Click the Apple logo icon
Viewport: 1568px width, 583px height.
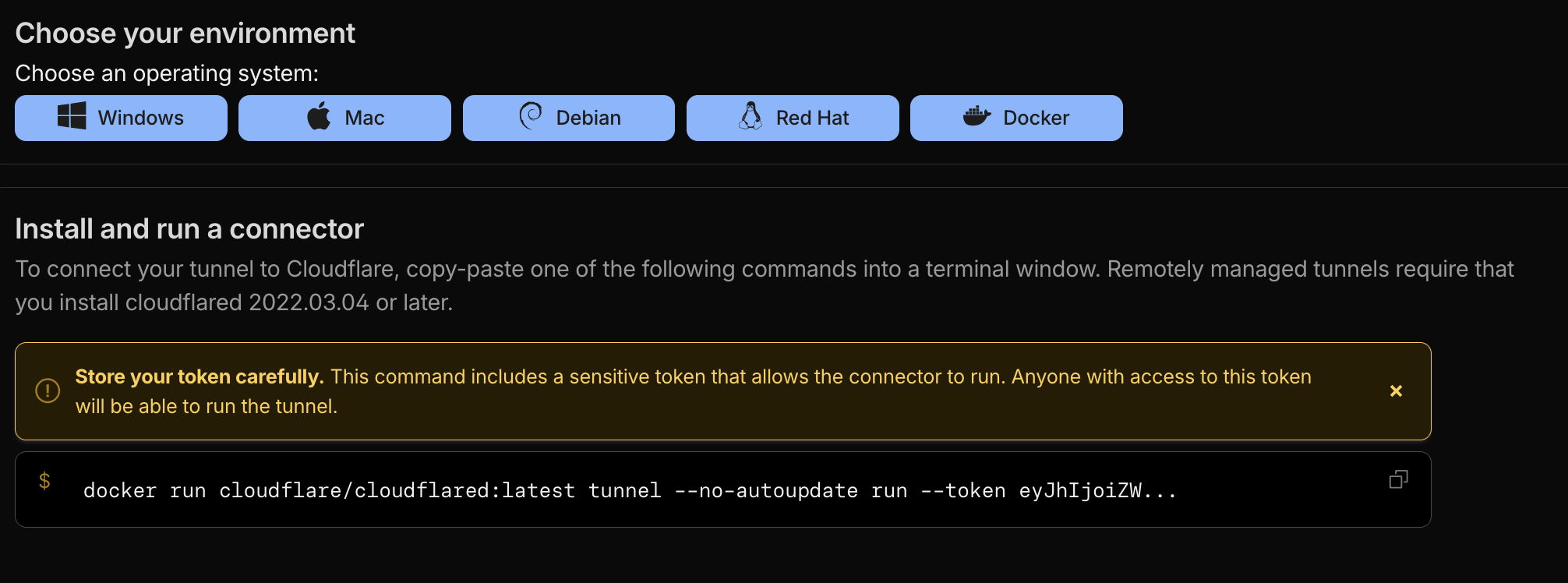[319, 117]
